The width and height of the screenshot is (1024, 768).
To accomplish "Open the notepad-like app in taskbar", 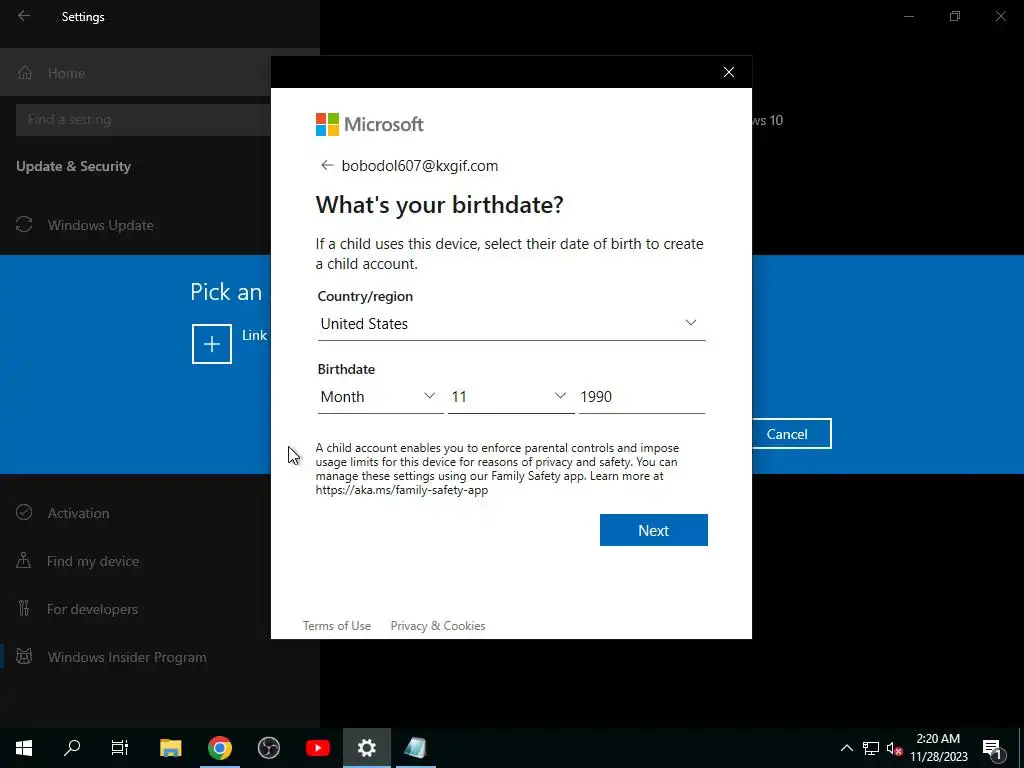I will pyautogui.click(x=415, y=748).
